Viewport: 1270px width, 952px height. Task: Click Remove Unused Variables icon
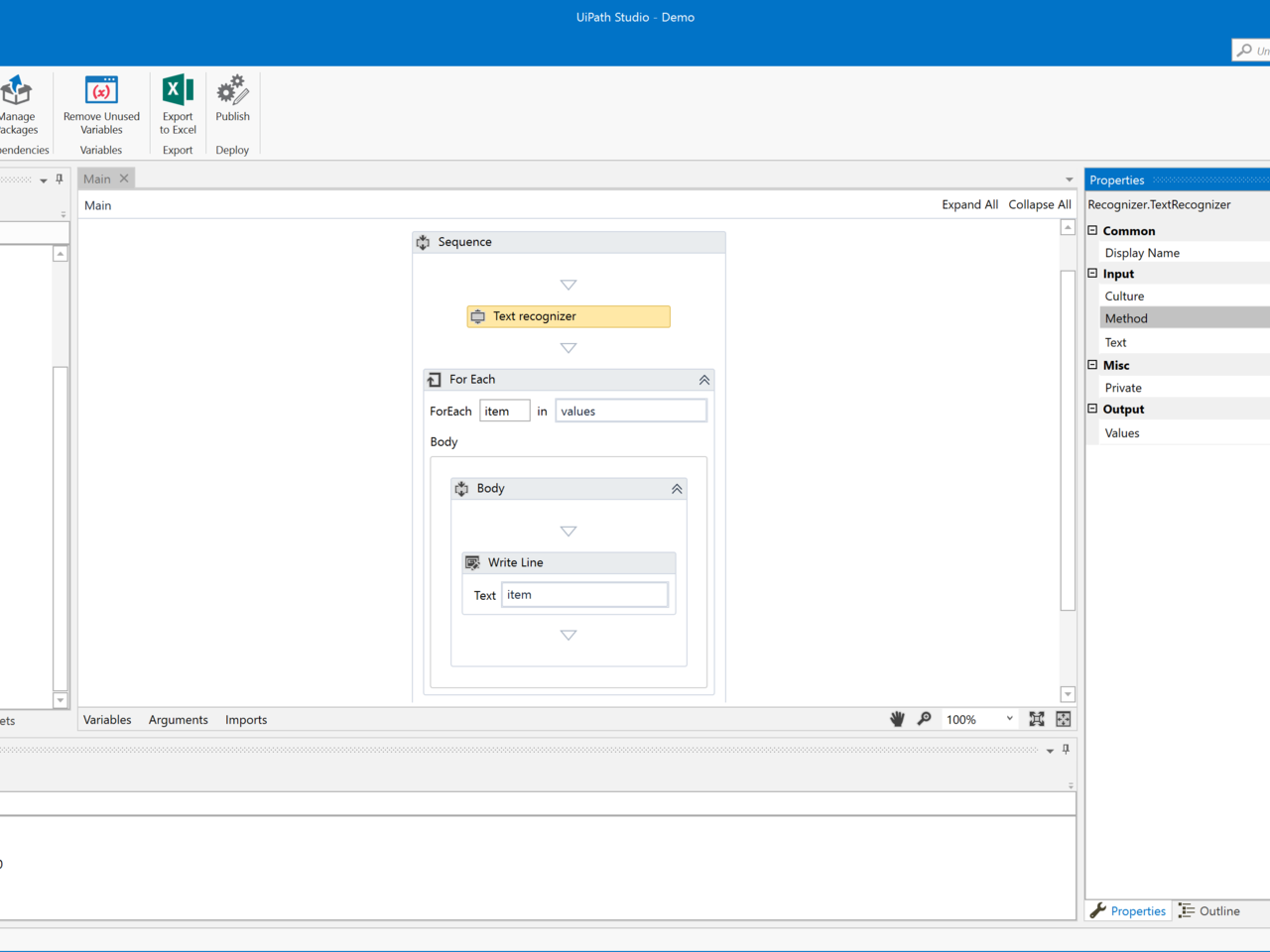point(101,90)
